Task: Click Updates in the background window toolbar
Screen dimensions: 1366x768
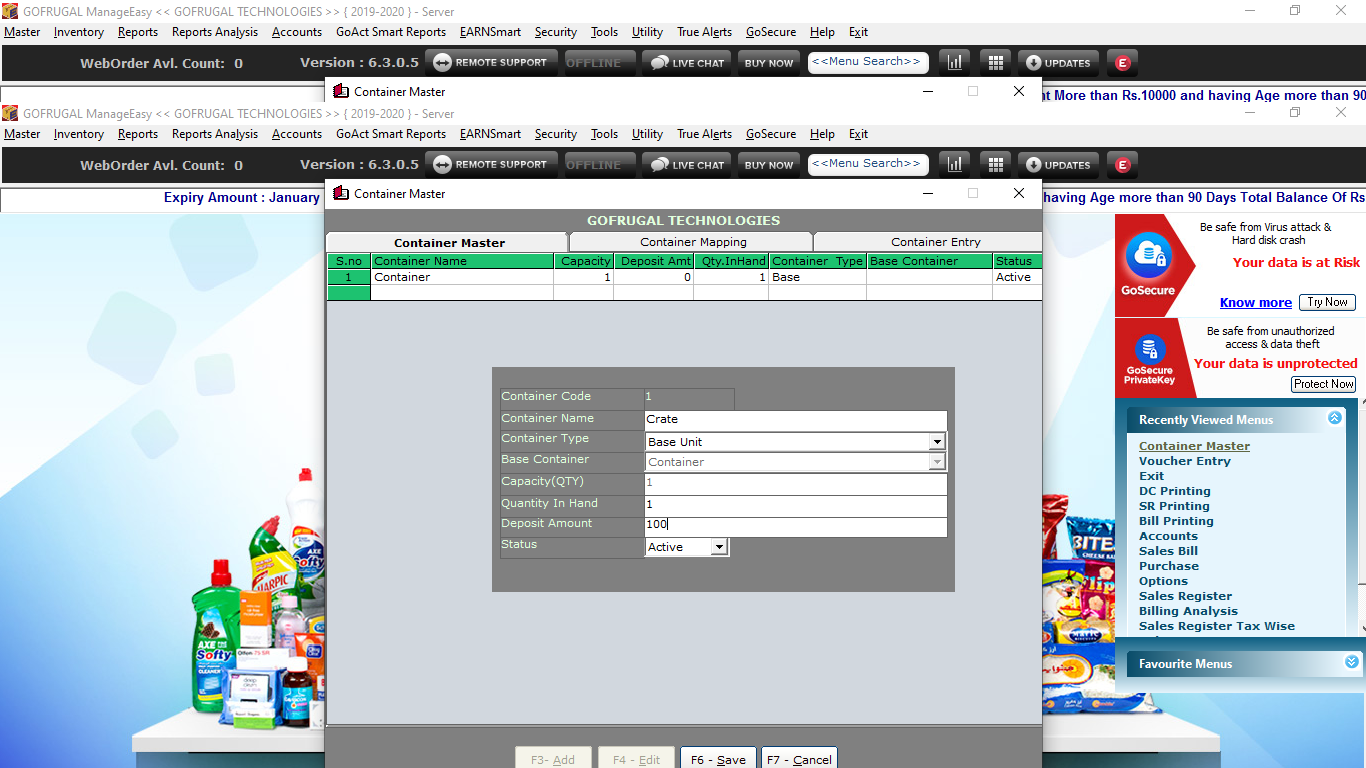Action: pos(1059,63)
